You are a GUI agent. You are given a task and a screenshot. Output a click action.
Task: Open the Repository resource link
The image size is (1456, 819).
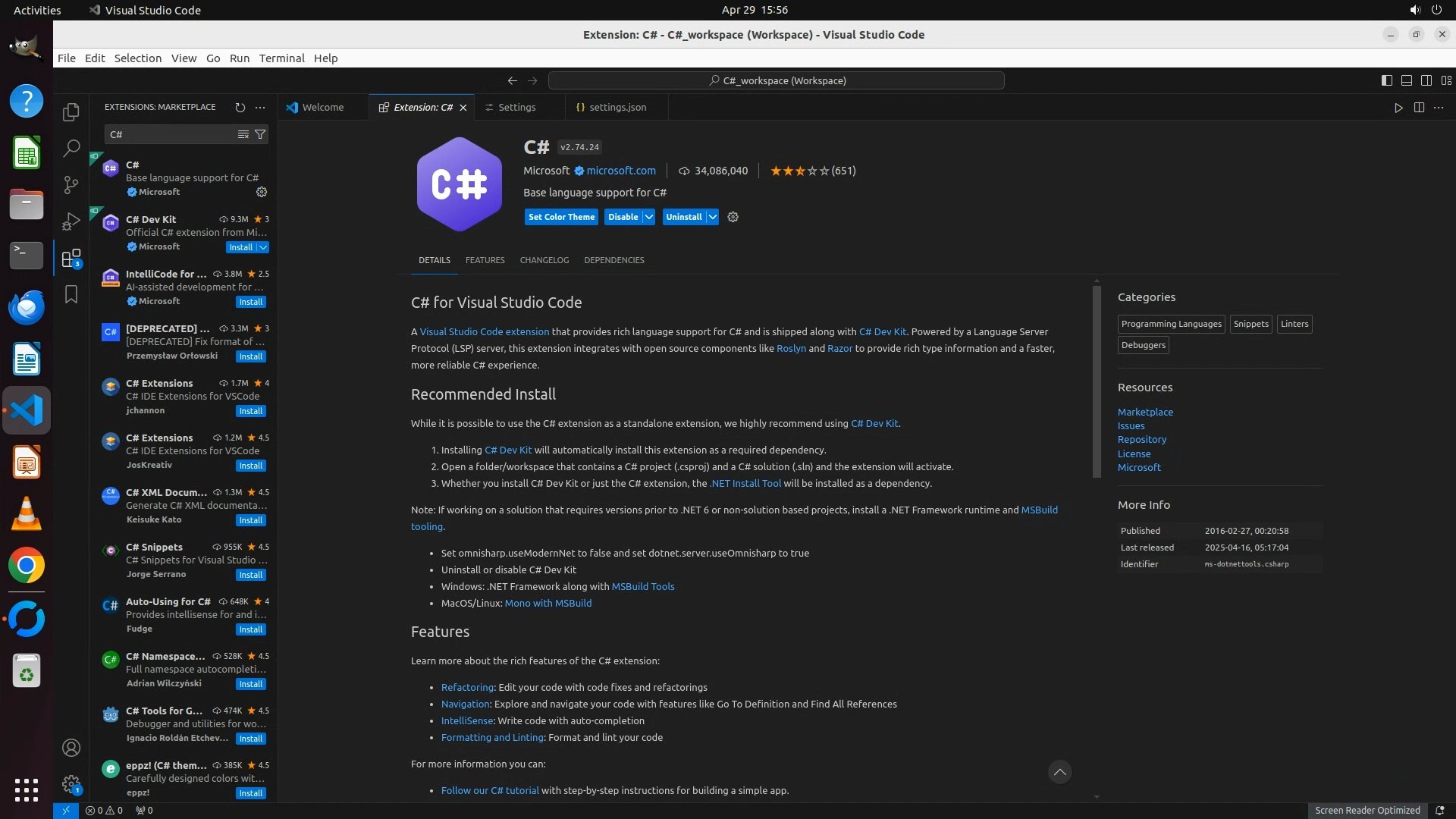pyautogui.click(x=1141, y=440)
